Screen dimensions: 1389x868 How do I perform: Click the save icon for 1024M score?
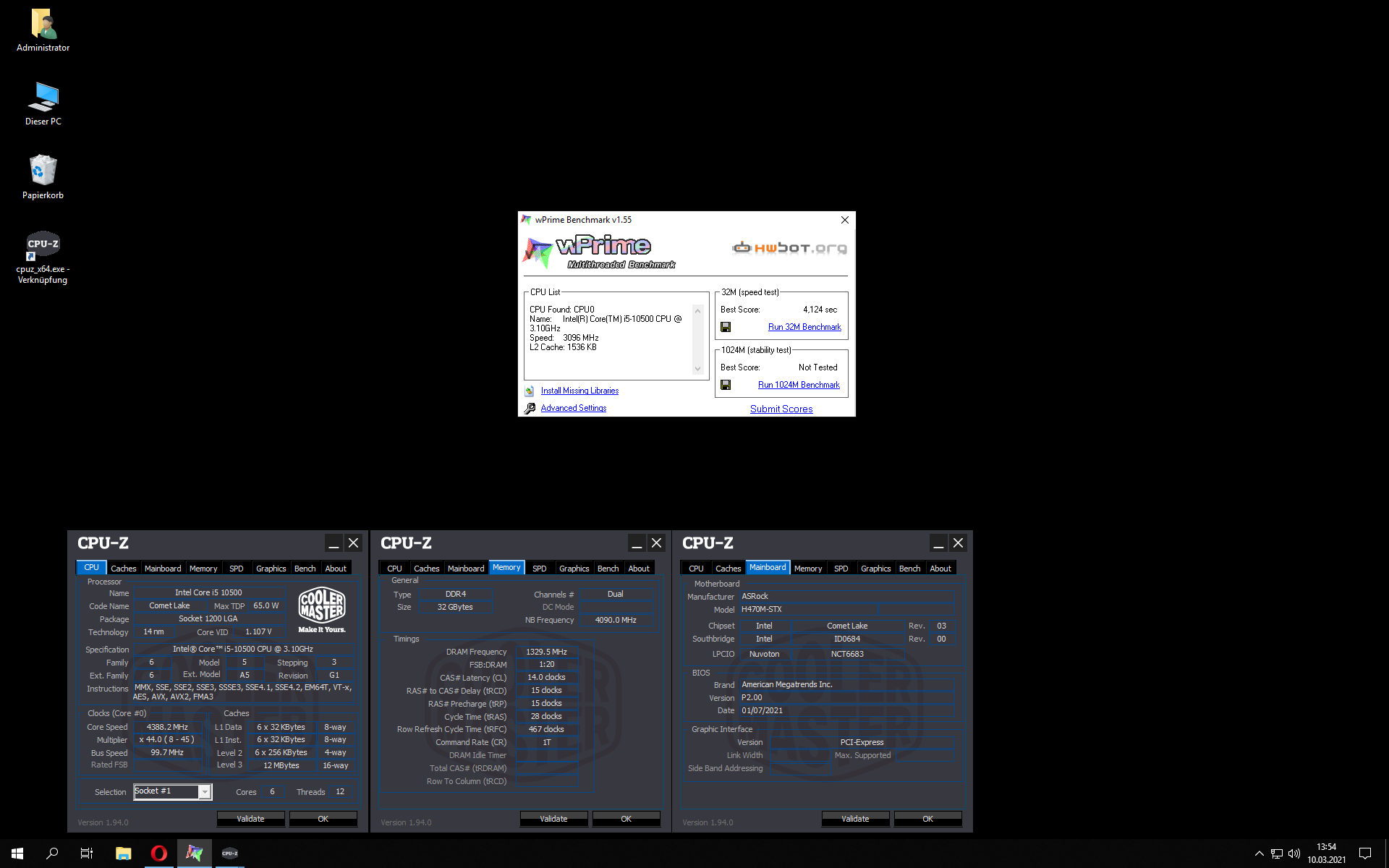pos(726,385)
